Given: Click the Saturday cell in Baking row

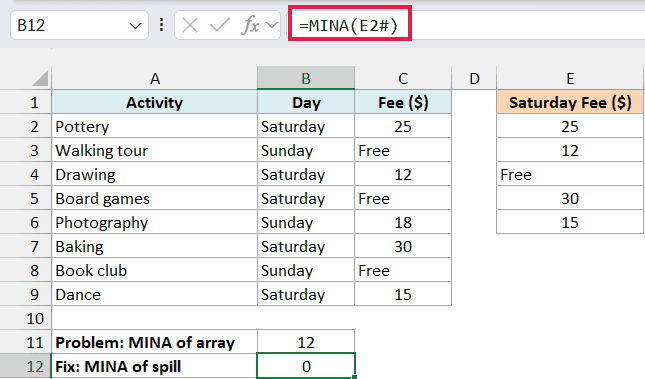Looking at the screenshot, I should tap(306, 246).
